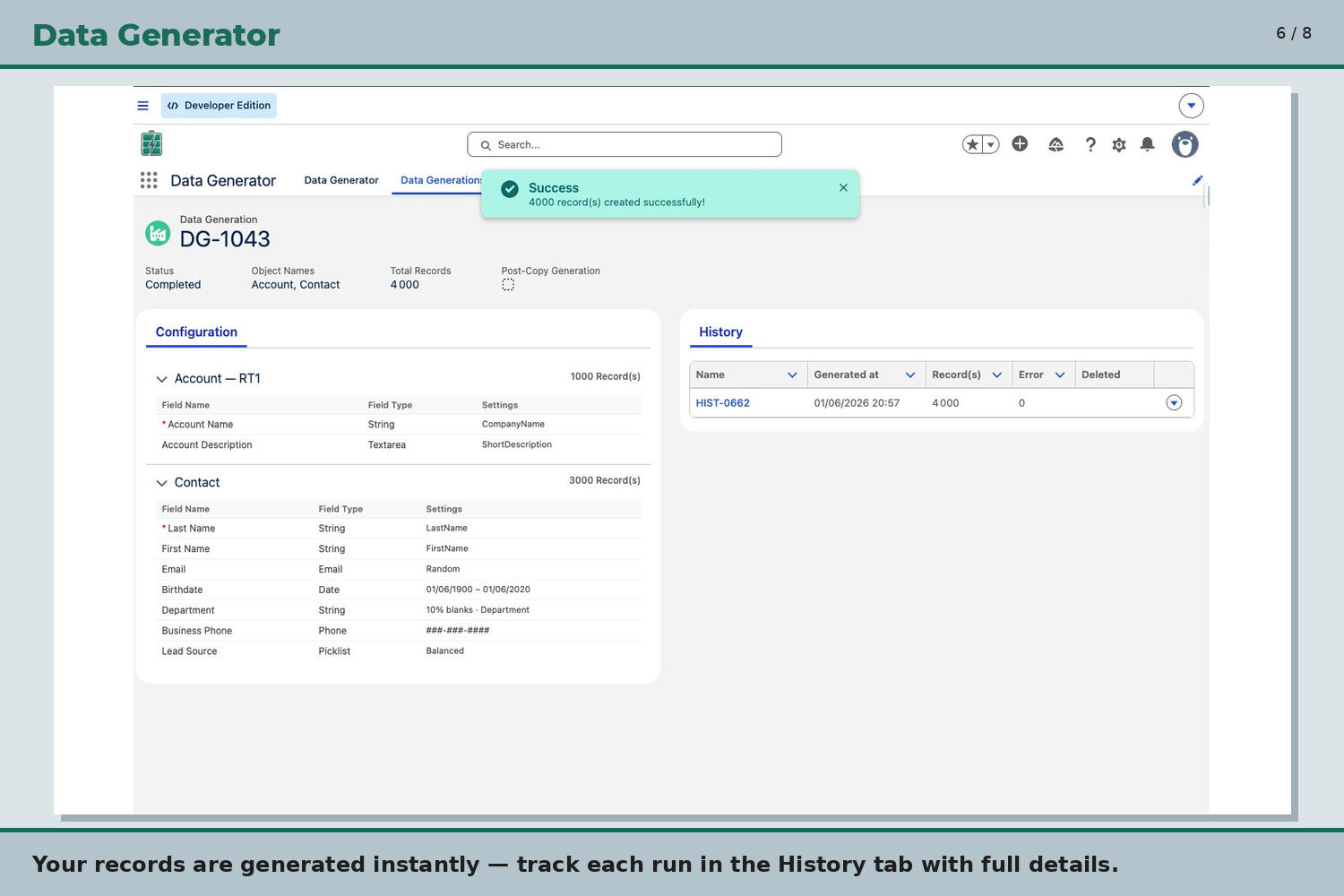Image resolution: width=1344 pixels, height=896 pixels.
Task: Open the App Launcher dots grid
Action: (x=149, y=180)
